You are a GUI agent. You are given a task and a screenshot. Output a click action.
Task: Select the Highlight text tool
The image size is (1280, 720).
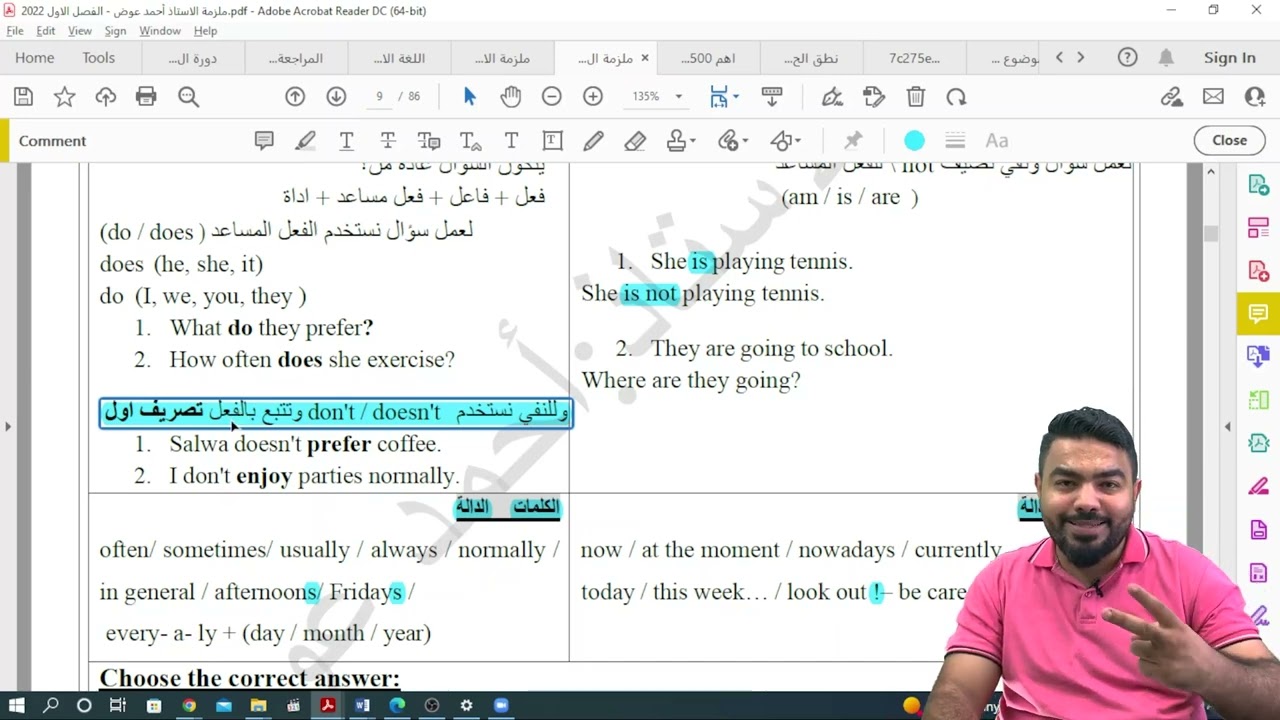click(305, 141)
